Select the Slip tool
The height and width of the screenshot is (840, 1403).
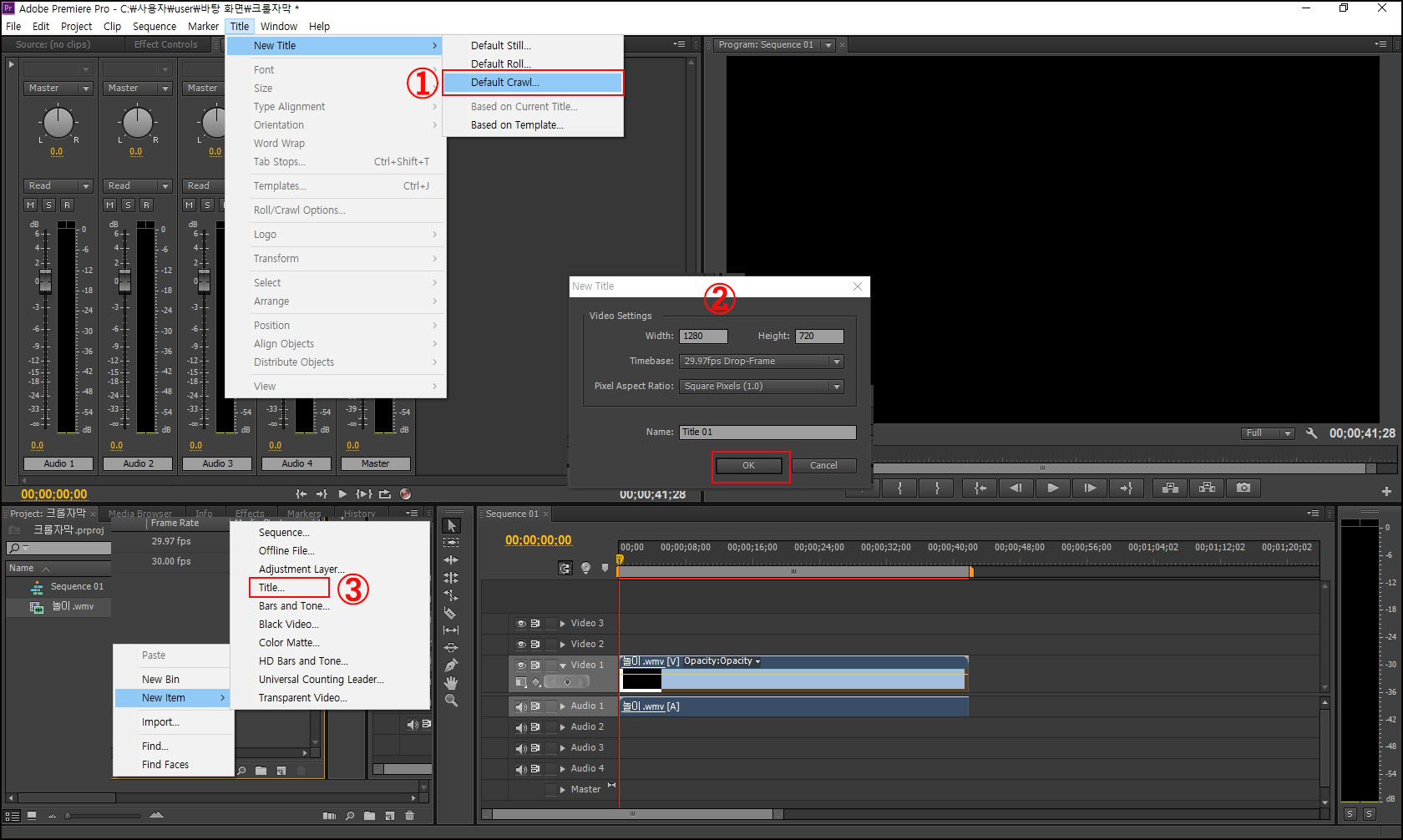point(451,630)
